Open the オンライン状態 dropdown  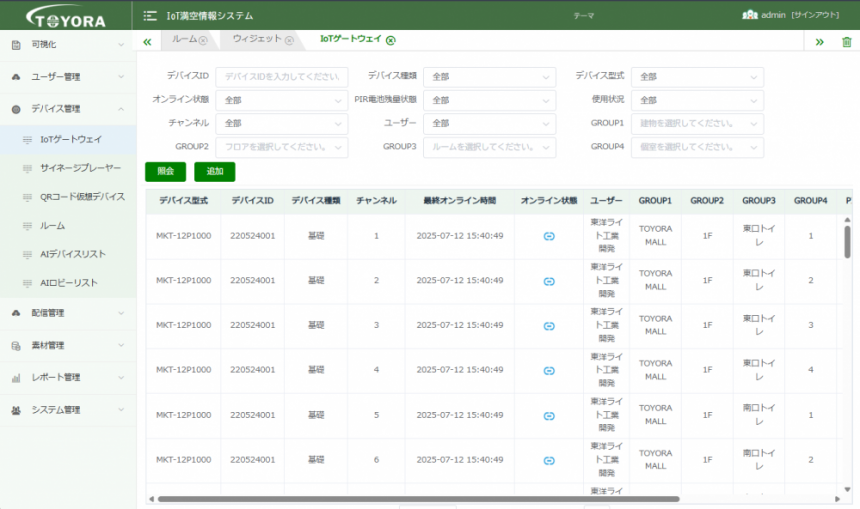pos(281,100)
